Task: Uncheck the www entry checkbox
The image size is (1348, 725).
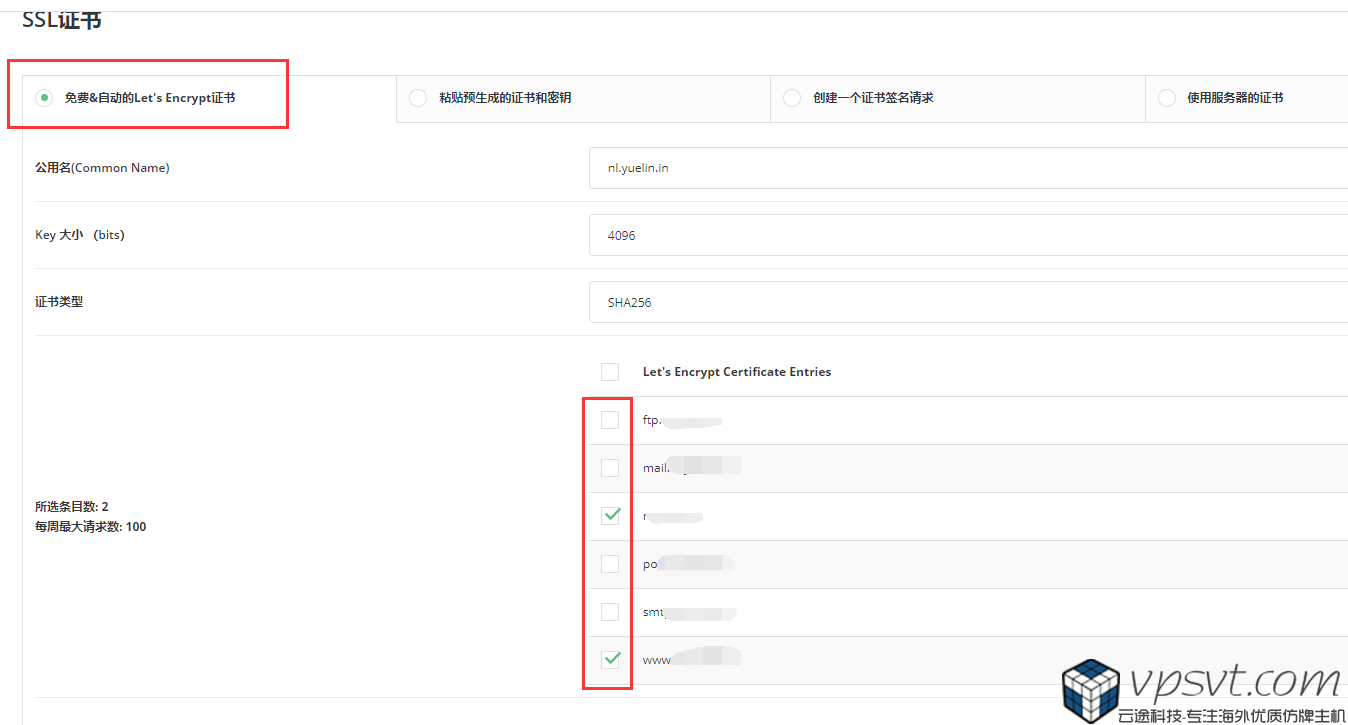Action: pos(609,659)
